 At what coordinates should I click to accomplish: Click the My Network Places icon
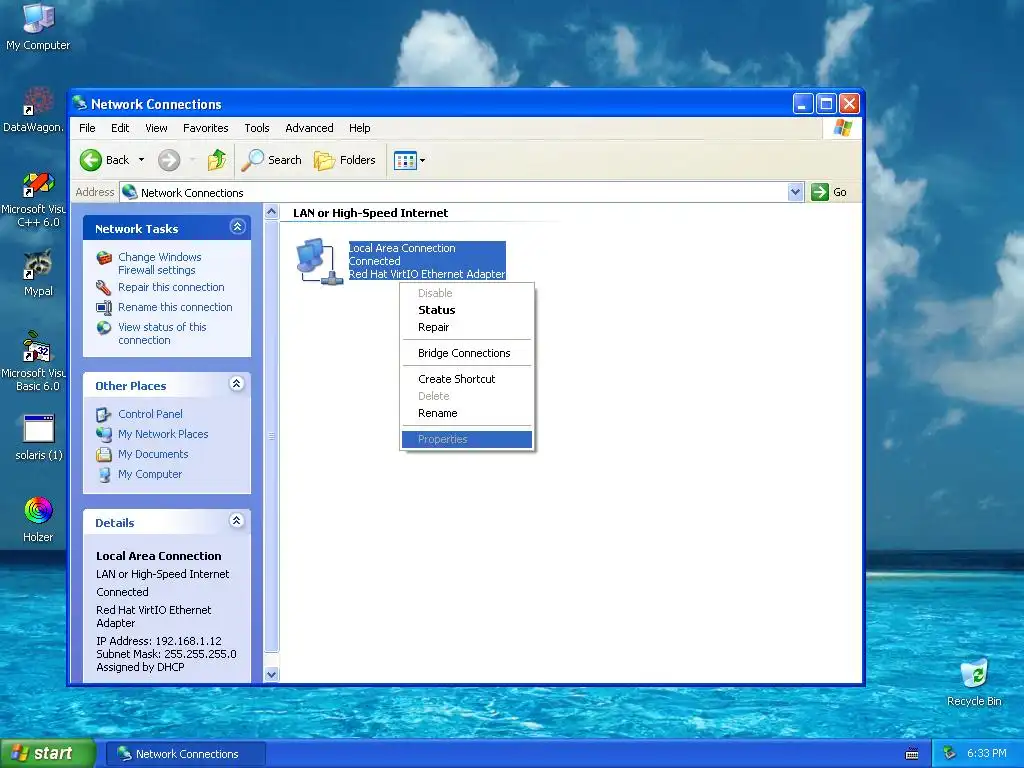coord(103,434)
